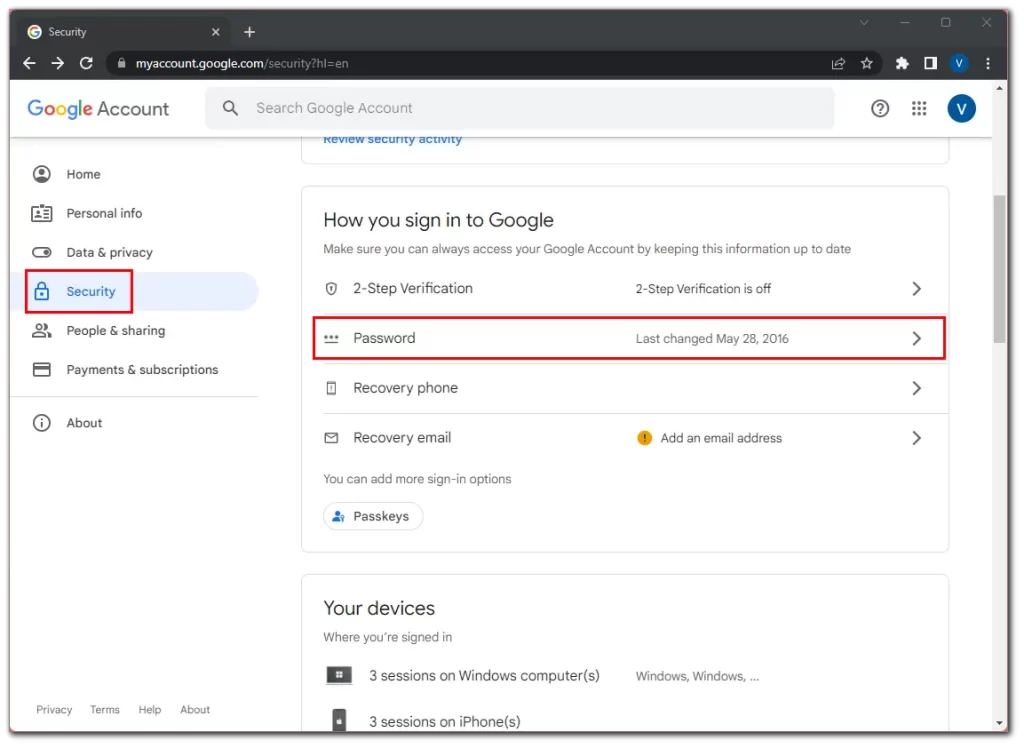Open the Extensions puzzle icon
Viewport: 1024px width, 748px height.
(x=902, y=63)
